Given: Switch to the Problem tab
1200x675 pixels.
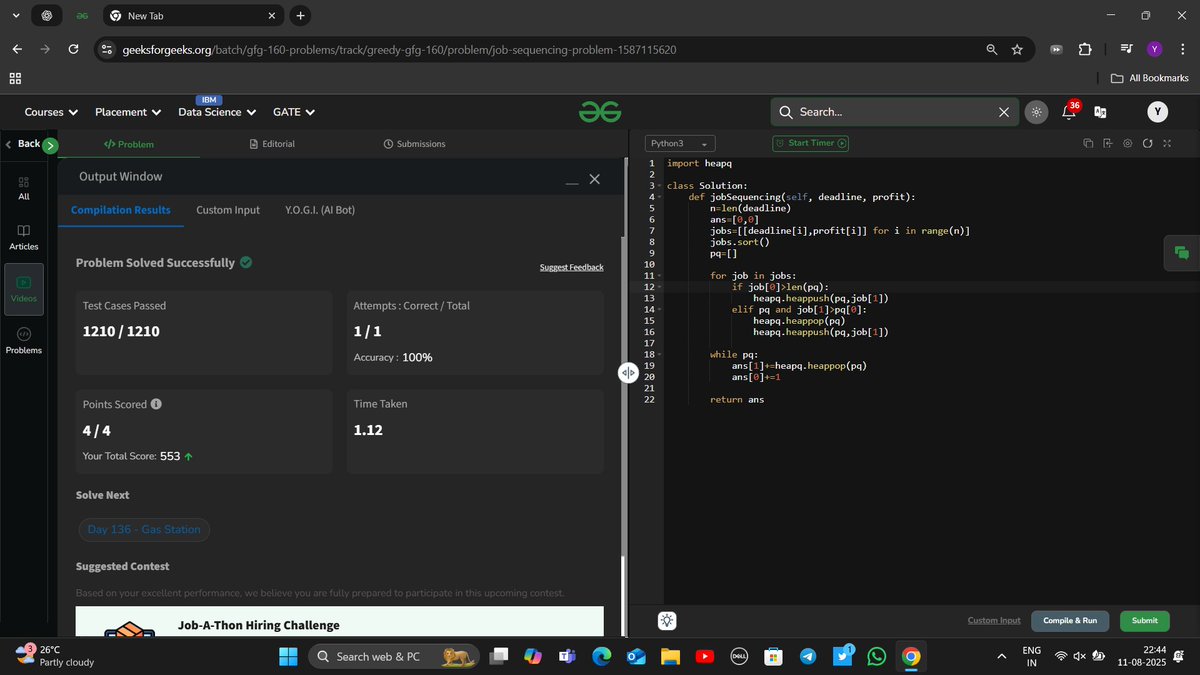Looking at the screenshot, I should click(x=129, y=144).
